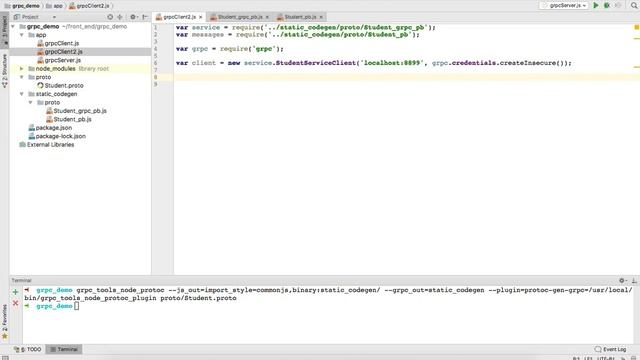Close the Student_pb.js tab
The width and height of the screenshot is (640, 360).
[x=321, y=17]
